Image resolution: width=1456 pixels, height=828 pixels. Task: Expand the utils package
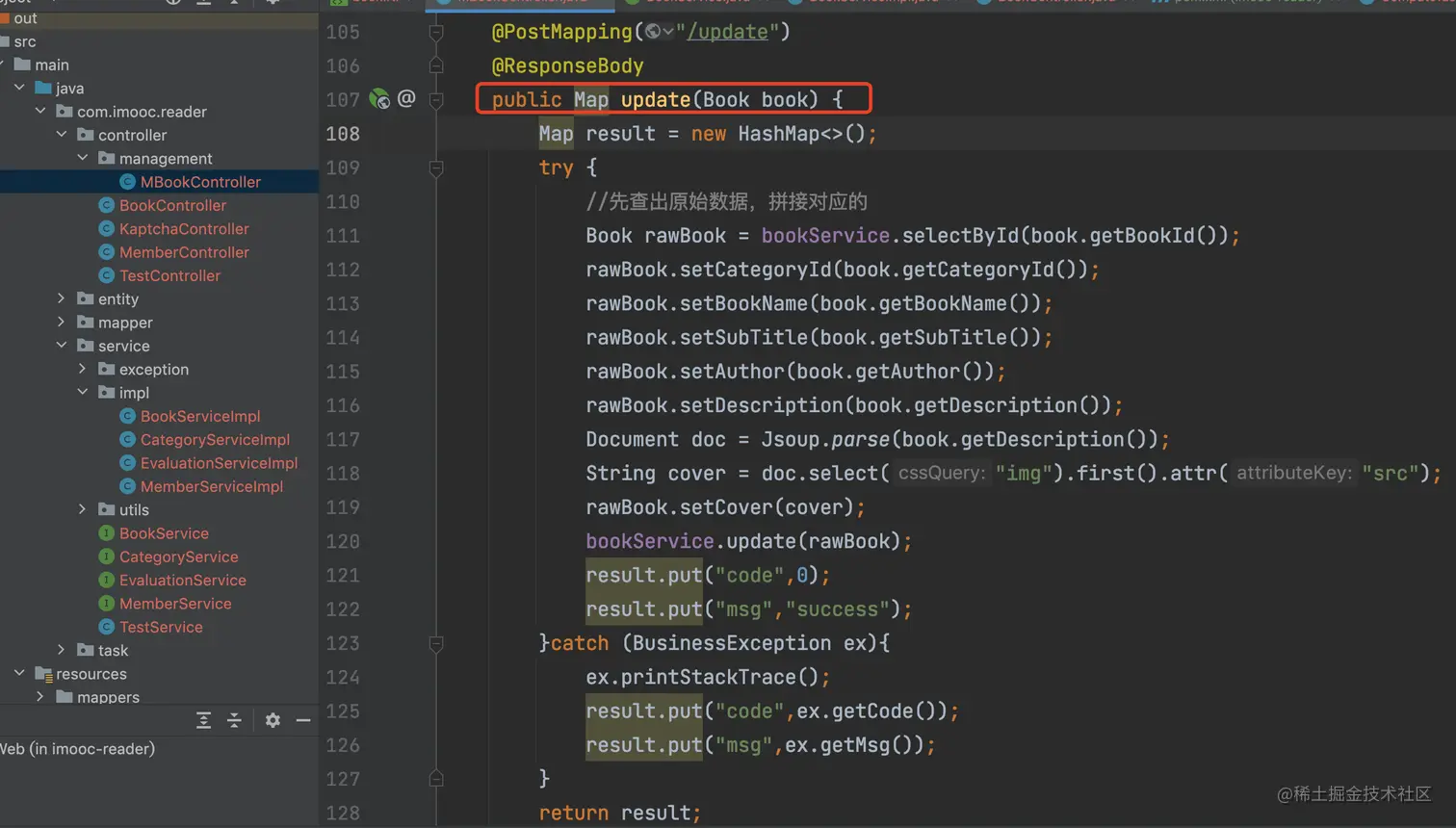pyautogui.click(x=83, y=509)
